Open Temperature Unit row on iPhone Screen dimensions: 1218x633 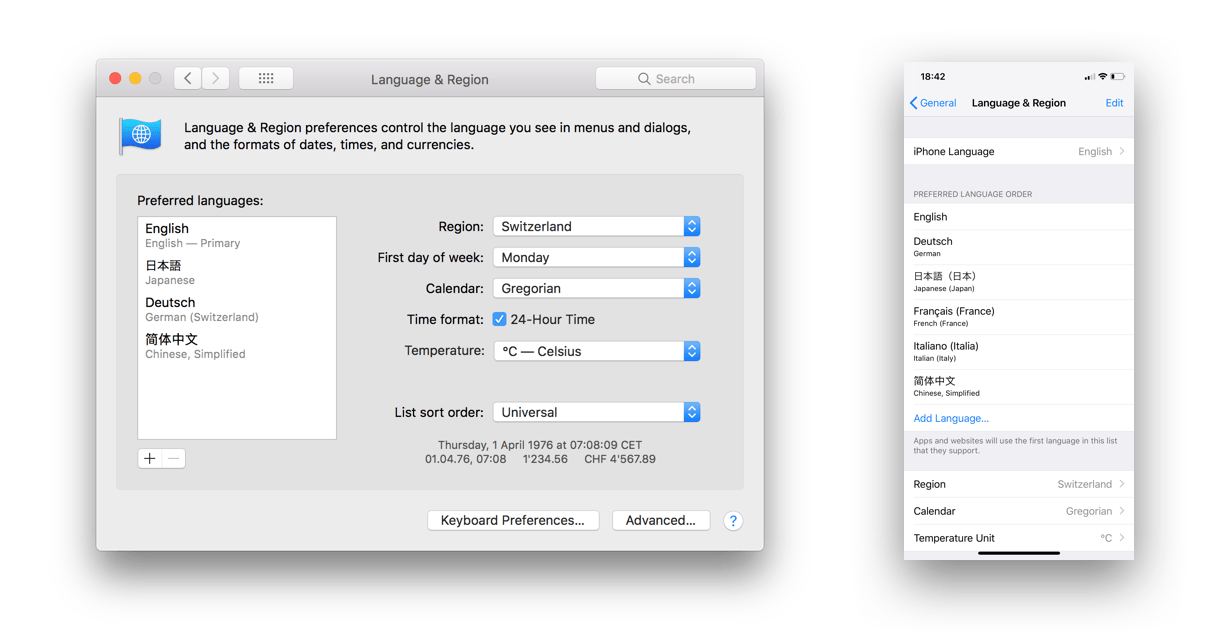[1019, 538]
